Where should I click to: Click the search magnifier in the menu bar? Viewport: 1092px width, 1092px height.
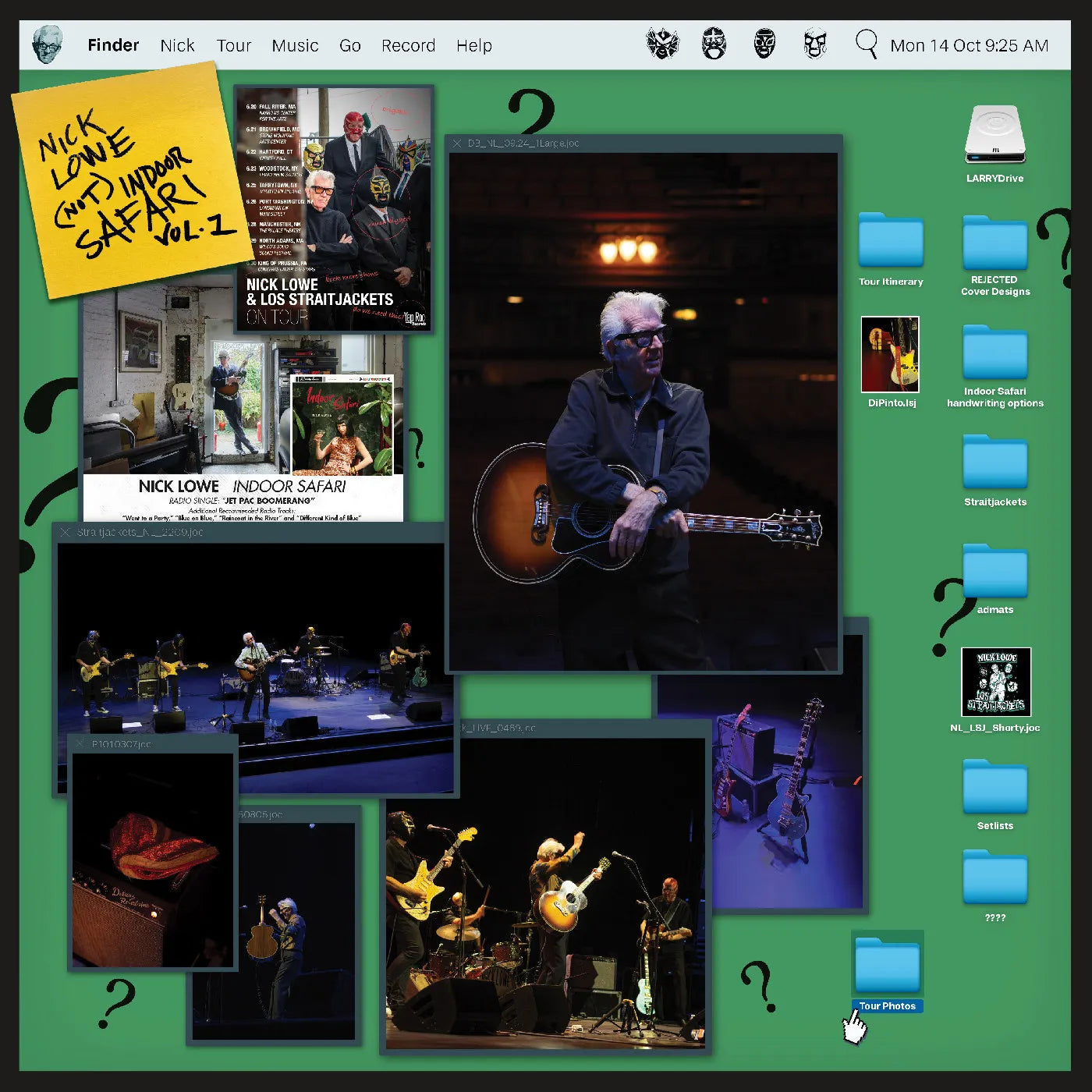[862, 45]
